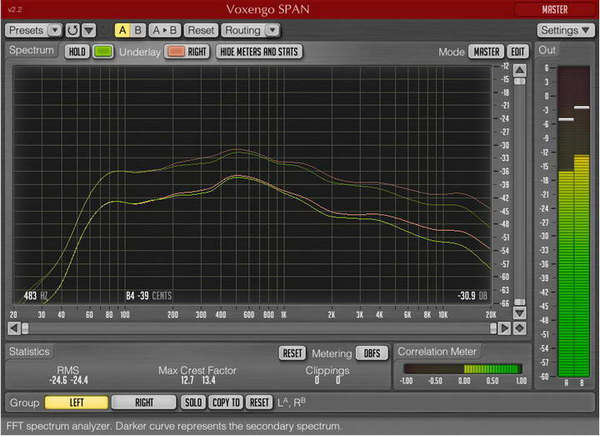Open the MASTER mode selector
This screenshot has height=436, width=600.
click(487, 51)
